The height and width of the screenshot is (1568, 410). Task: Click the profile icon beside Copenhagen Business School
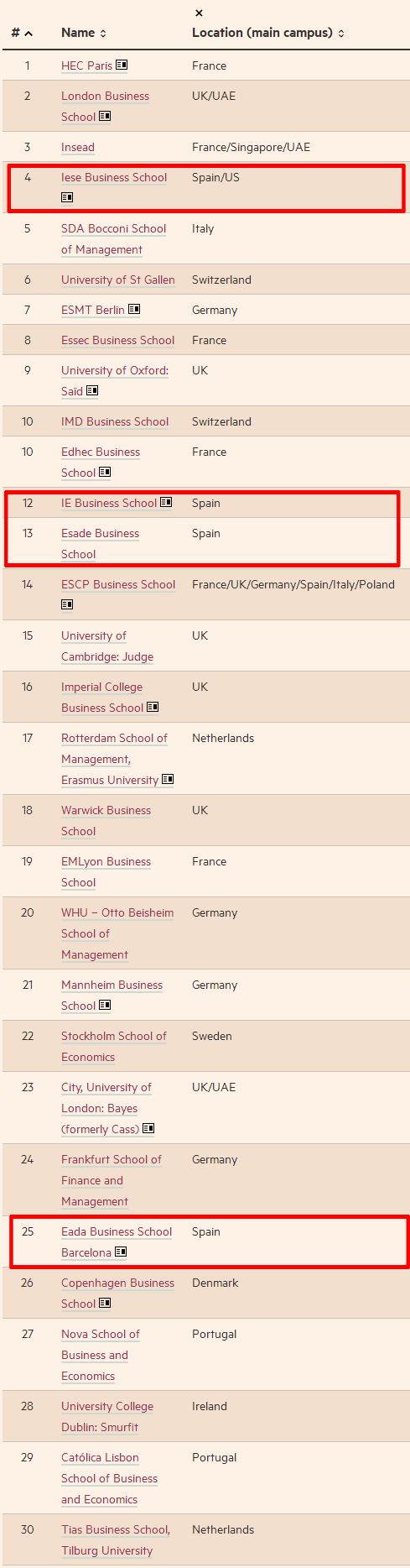(x=105, y=1303)
